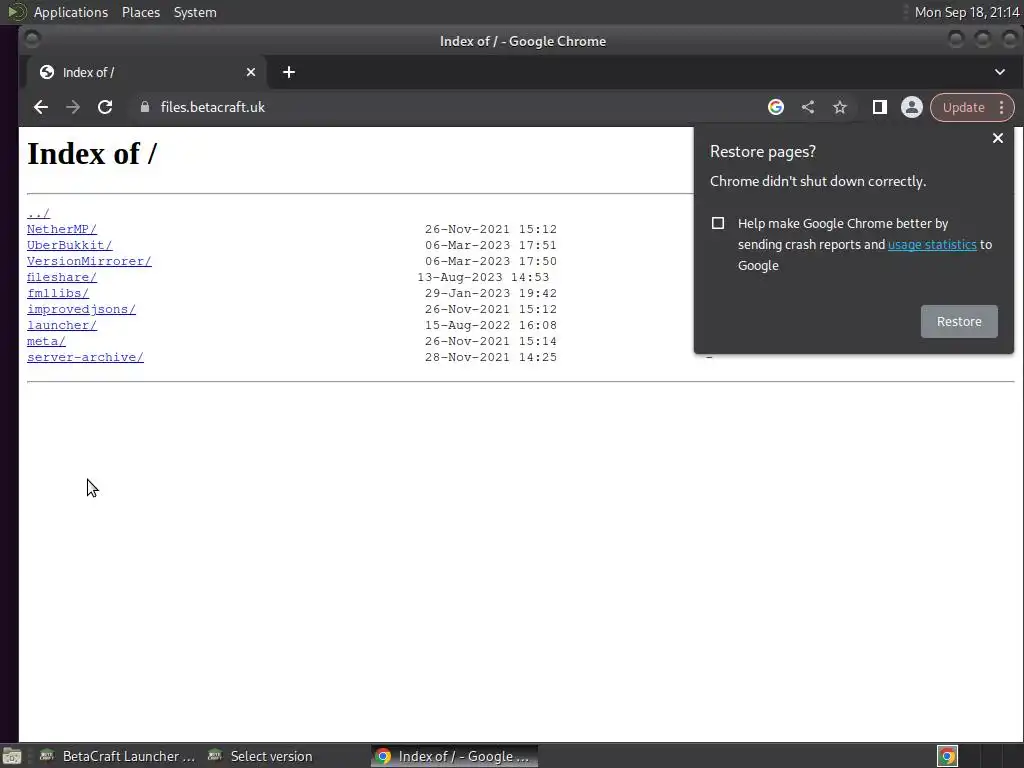Open the fileshare/ directory
1024x768 pixels.
tap(61, 278)
